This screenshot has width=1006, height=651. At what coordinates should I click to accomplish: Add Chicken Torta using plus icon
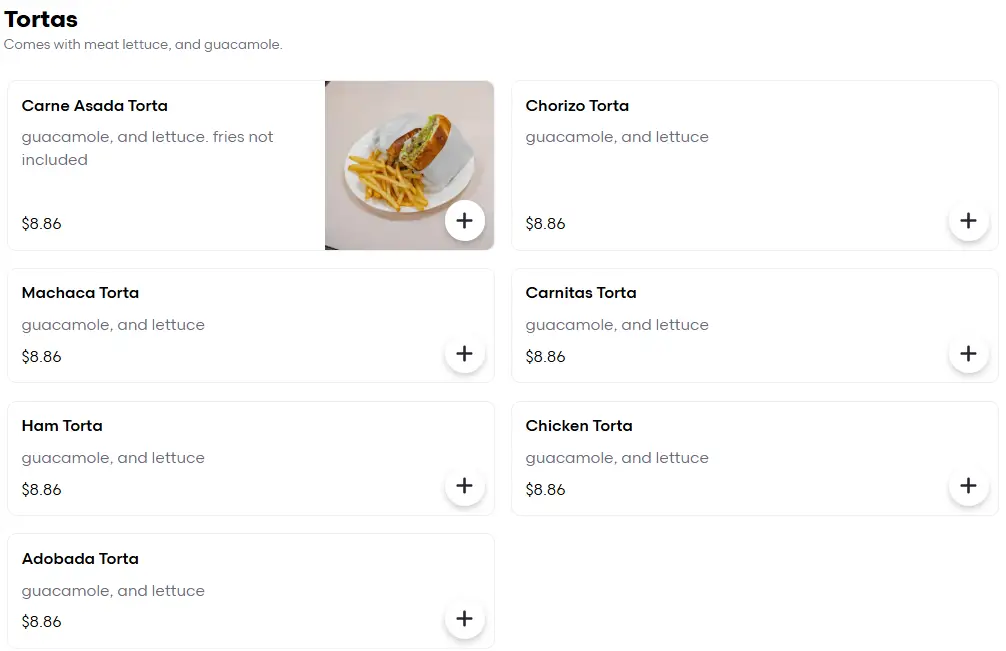pyautogui.click(x=968, y=486)
